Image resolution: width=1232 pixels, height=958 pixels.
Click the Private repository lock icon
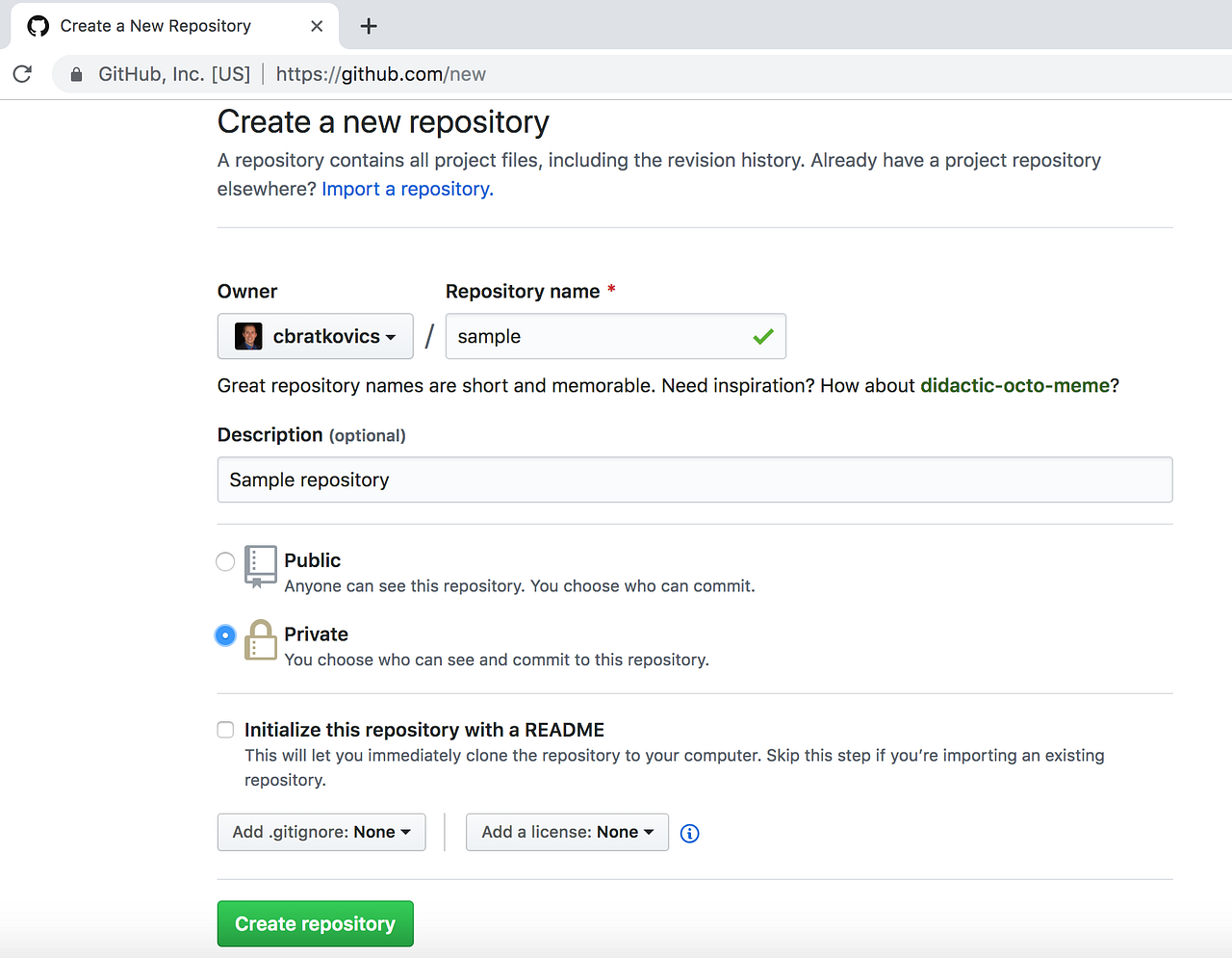pos(260,639)
